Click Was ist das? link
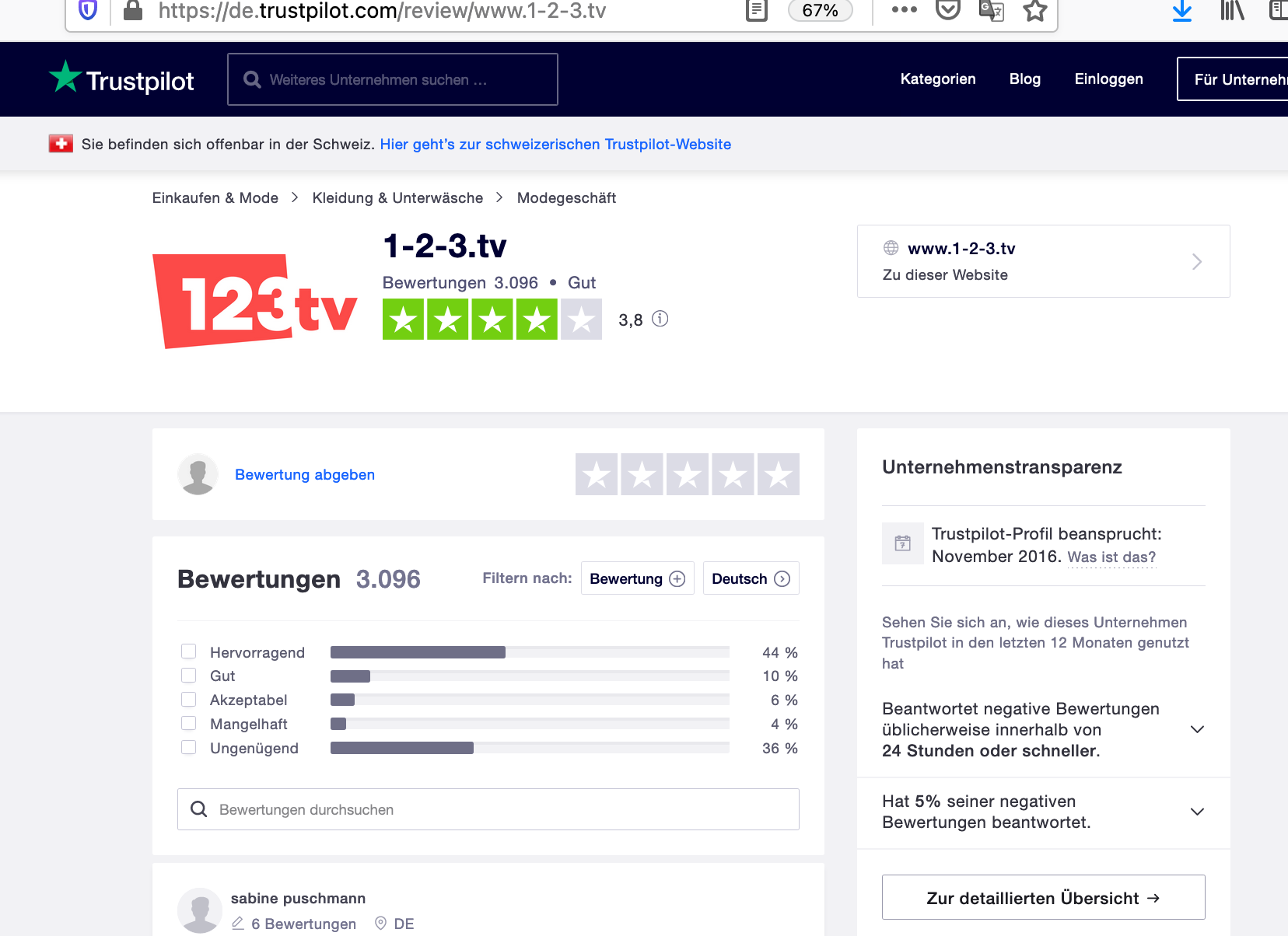This screenshot has width=1288, height=936. (x=1112, y=557)
